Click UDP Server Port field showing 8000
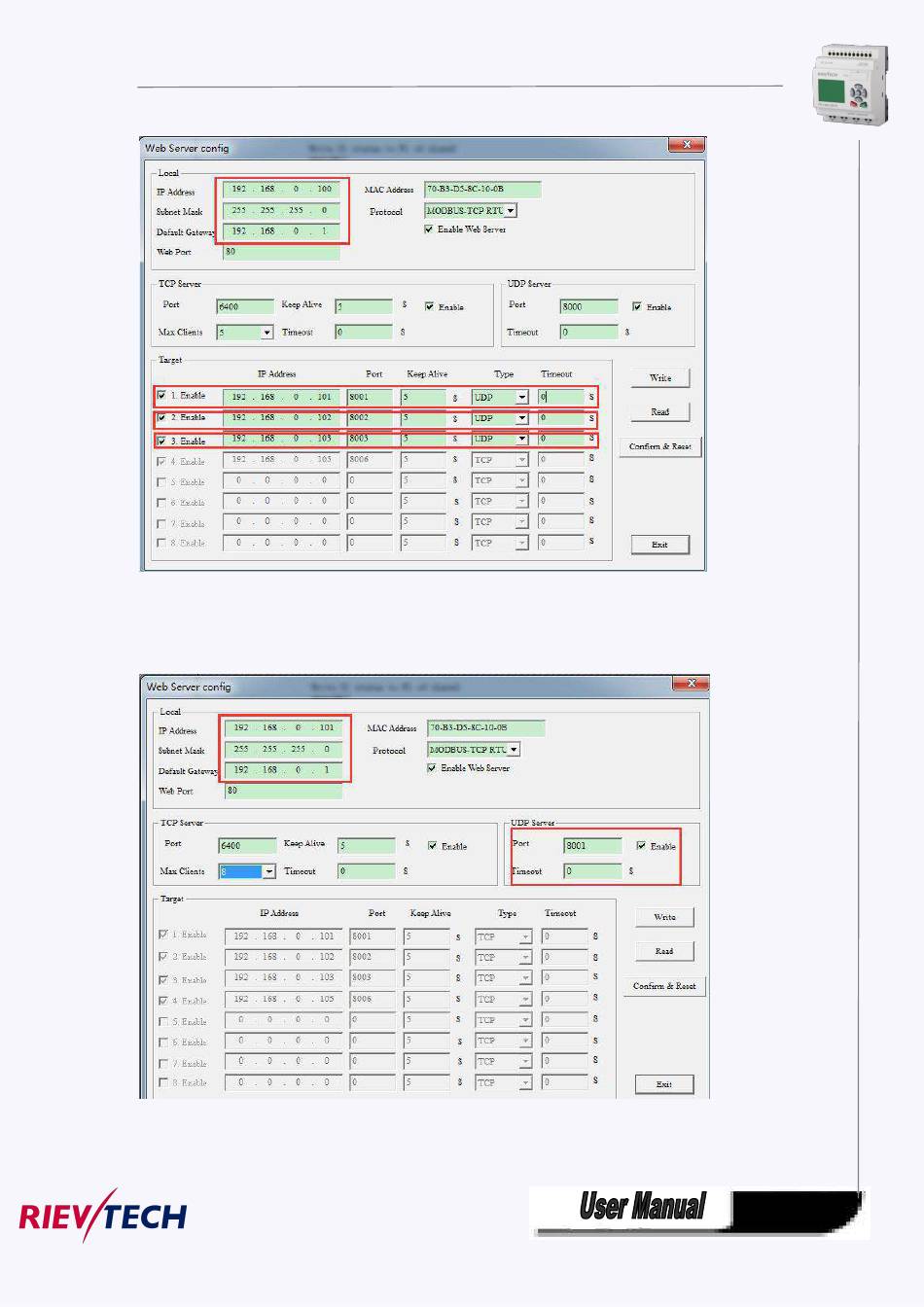Screen dimensions: 924x1307 coord(588,306)
